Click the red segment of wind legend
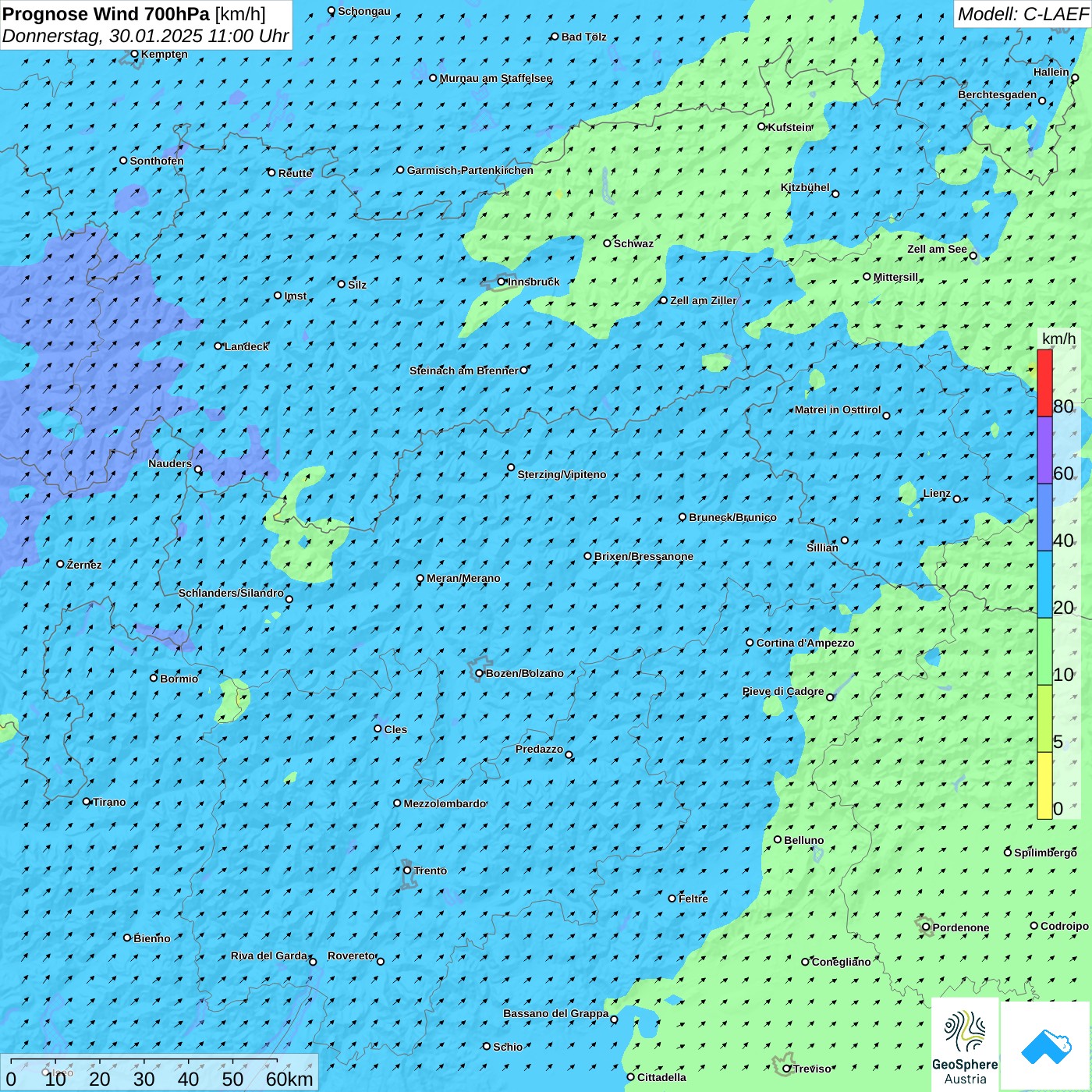 (1044, 383)
